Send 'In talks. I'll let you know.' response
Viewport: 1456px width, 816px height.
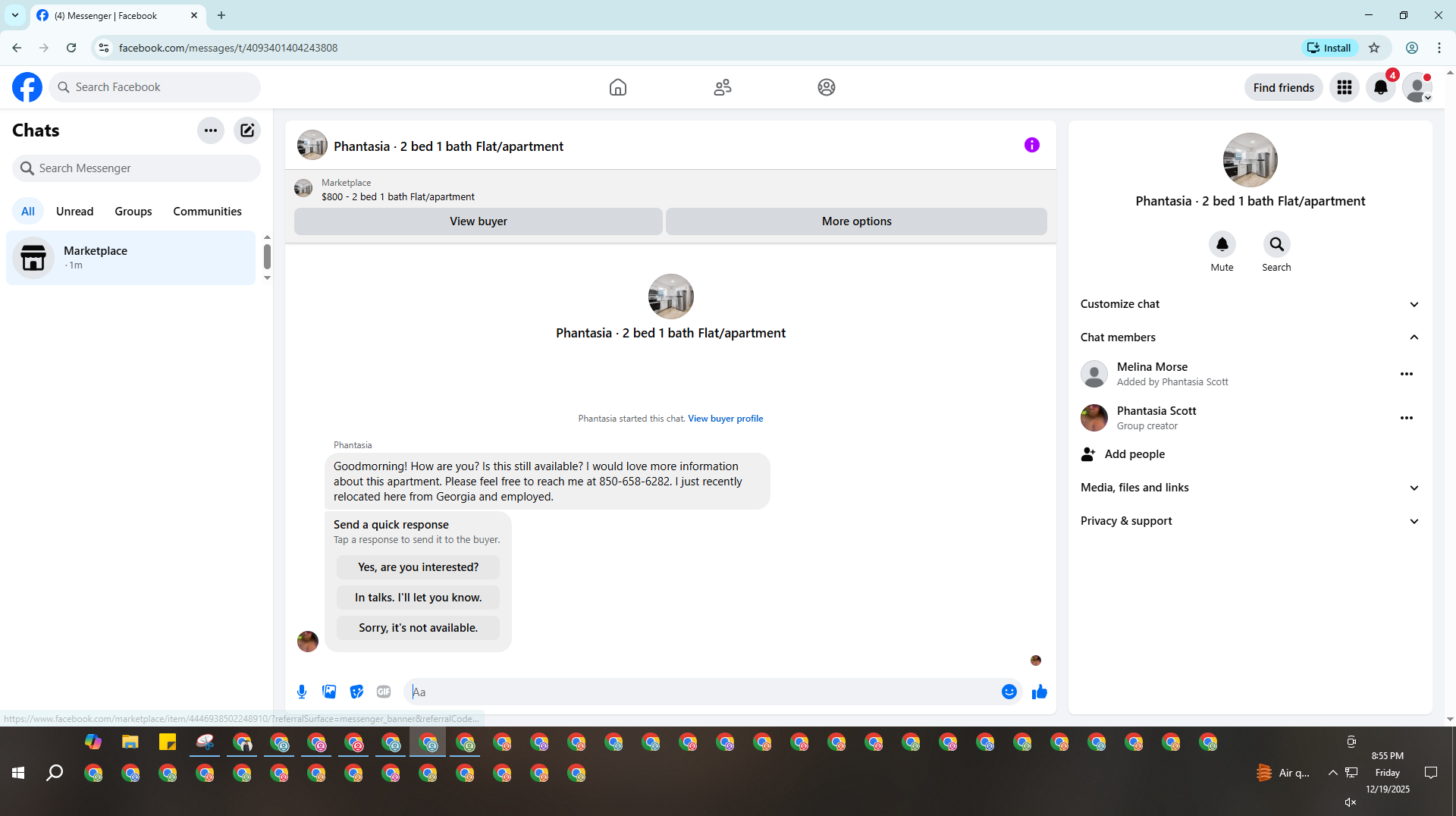[419, 598]
